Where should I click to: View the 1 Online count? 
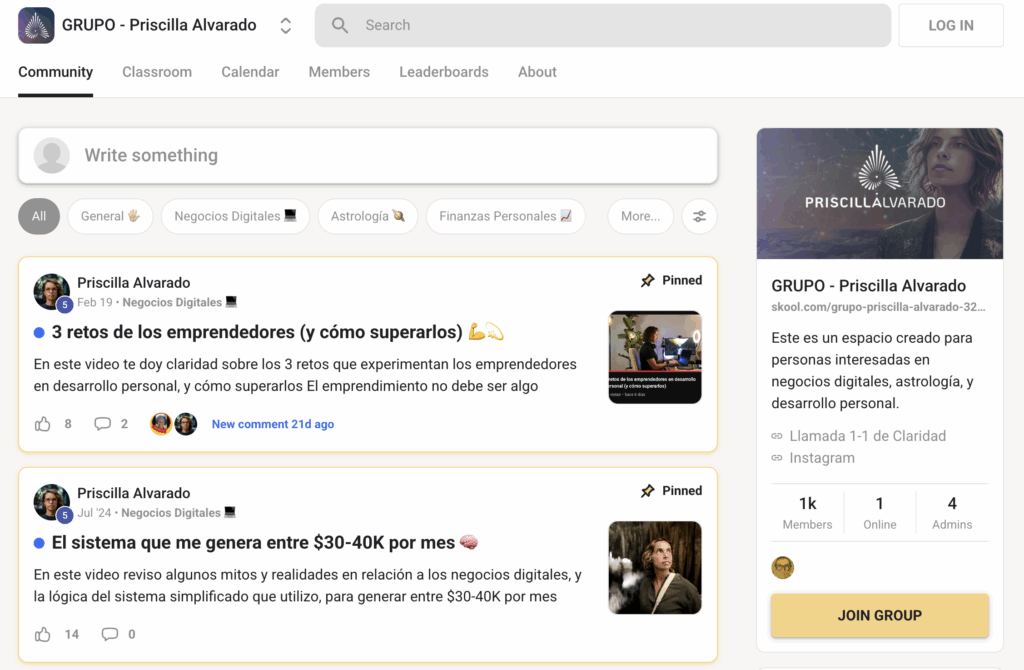[880, 513]
